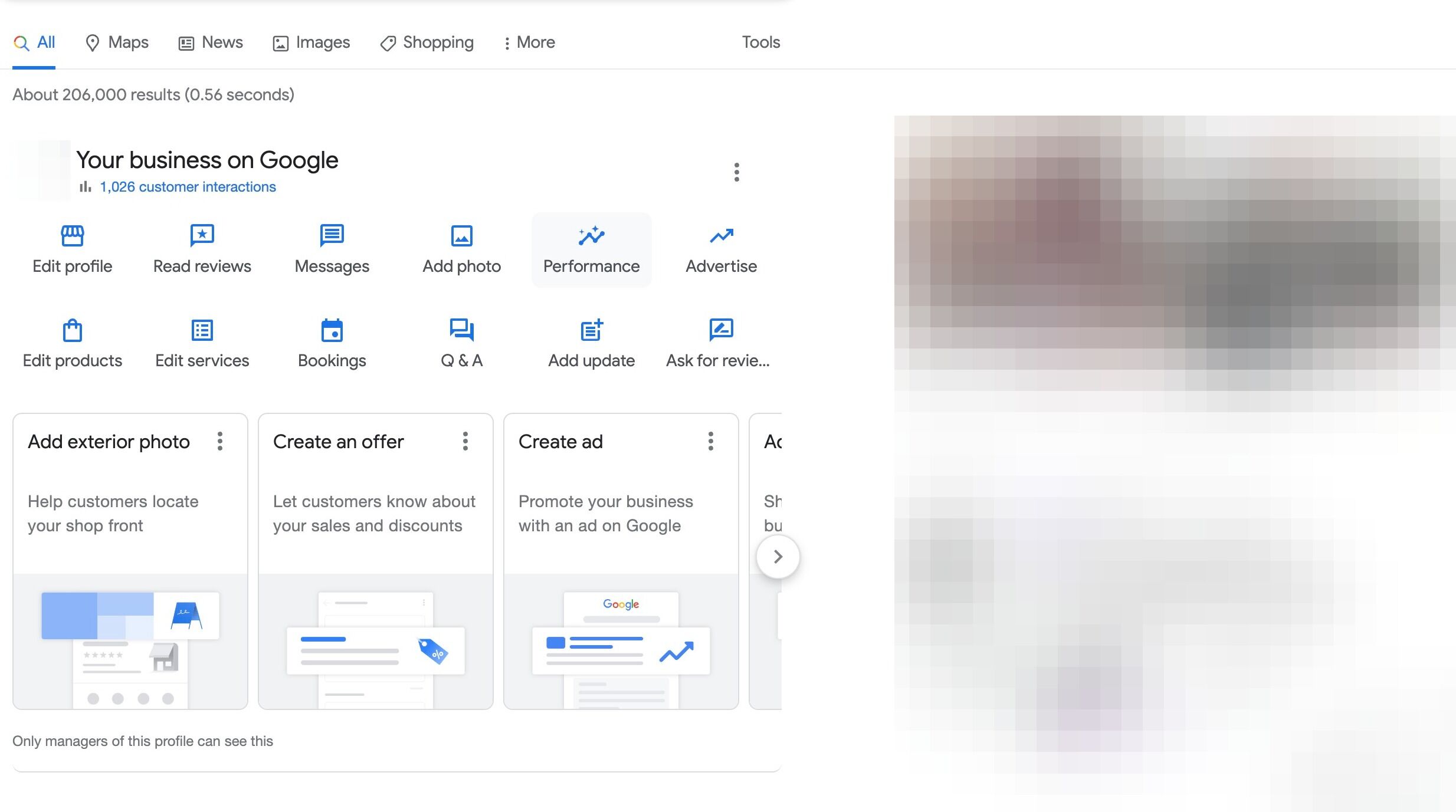
Task: Open the Read reviews star icon
Action: coord(202,236)
